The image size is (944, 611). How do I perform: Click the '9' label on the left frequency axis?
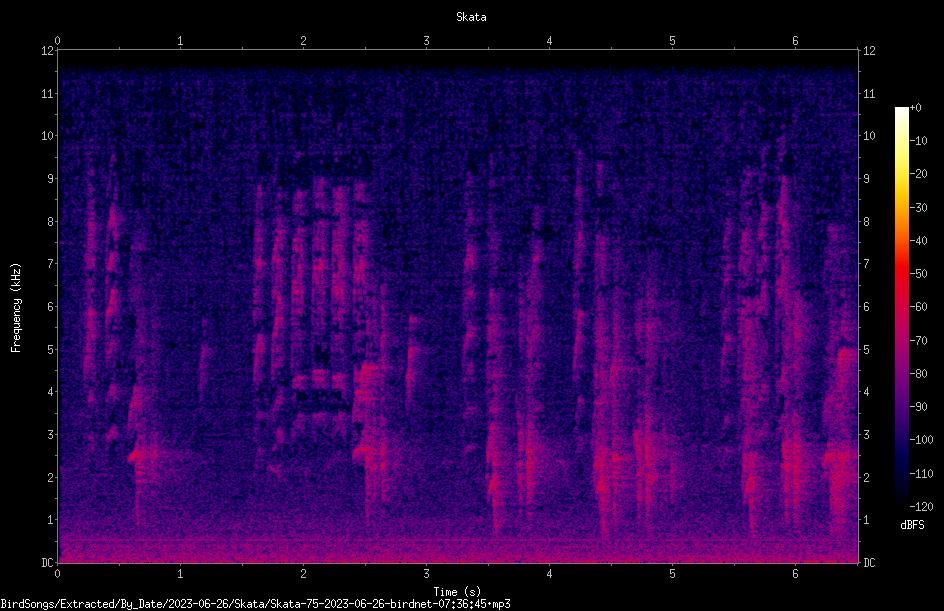pos(50,179)
